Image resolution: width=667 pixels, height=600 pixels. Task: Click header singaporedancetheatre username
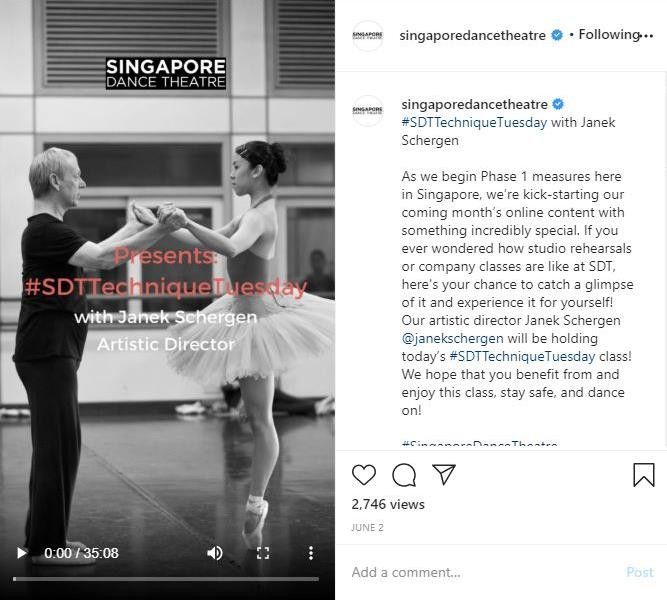click(472, 35)
